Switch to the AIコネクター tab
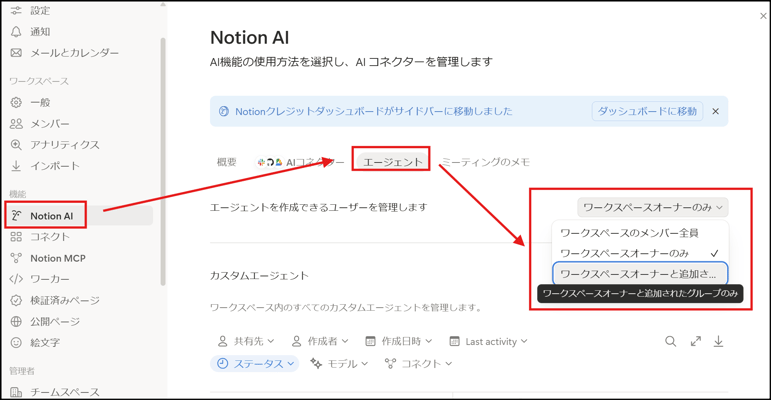Image resolution: width=771 pixels, height=400 pixels. point(300,162)
